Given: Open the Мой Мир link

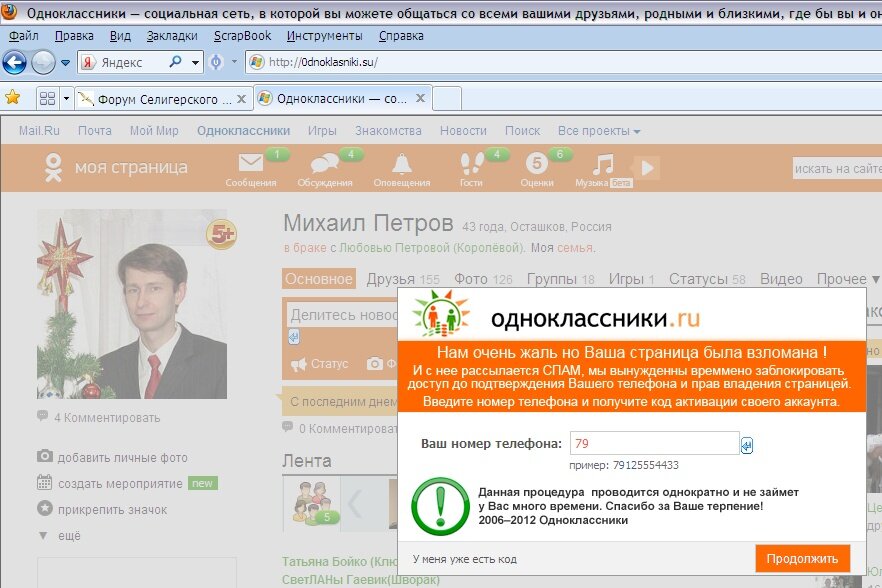Looking at the screenshot, I should (x=154, y=131).
